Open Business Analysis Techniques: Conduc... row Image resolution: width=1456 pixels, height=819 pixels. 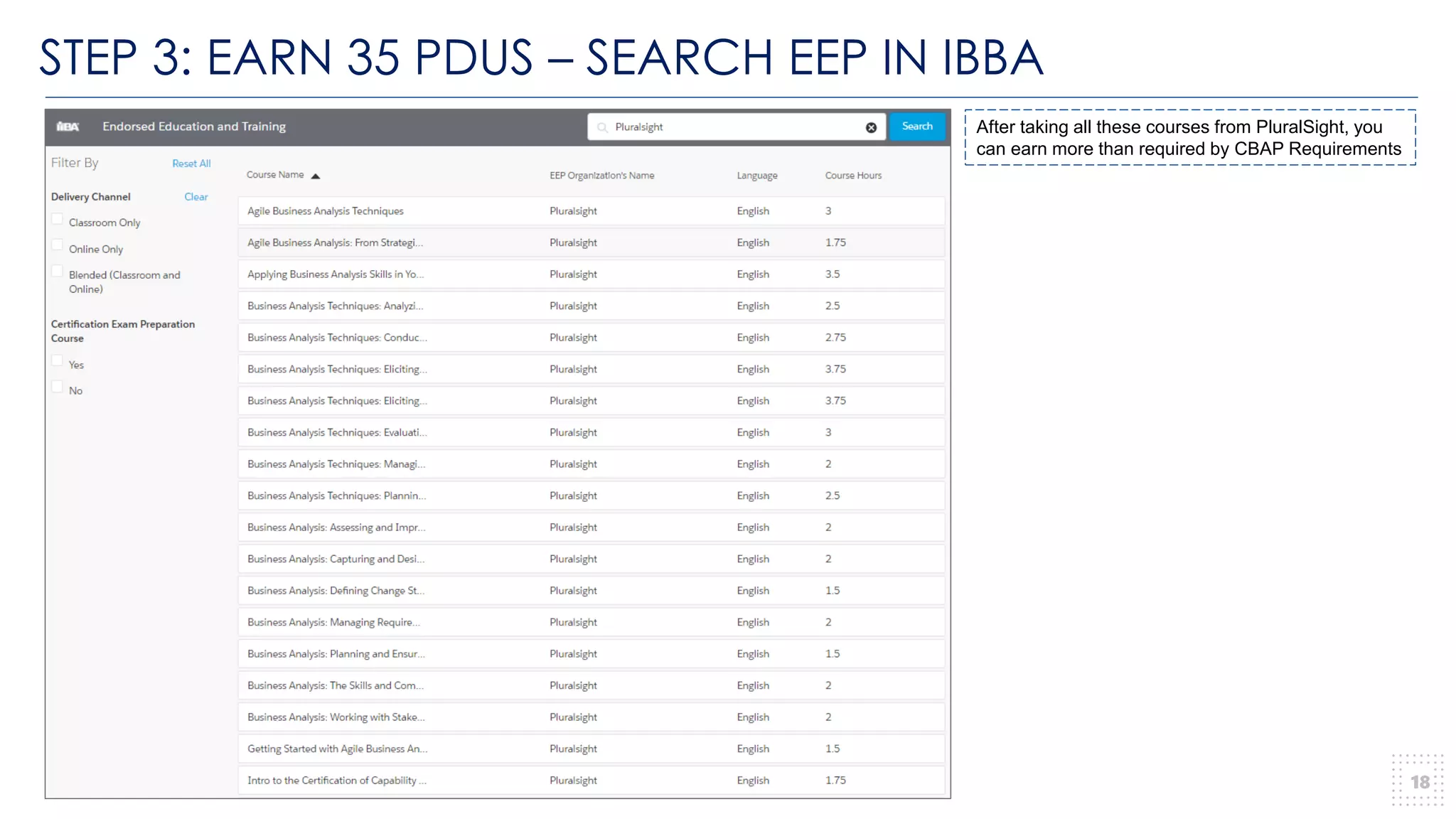click(591, 338)
